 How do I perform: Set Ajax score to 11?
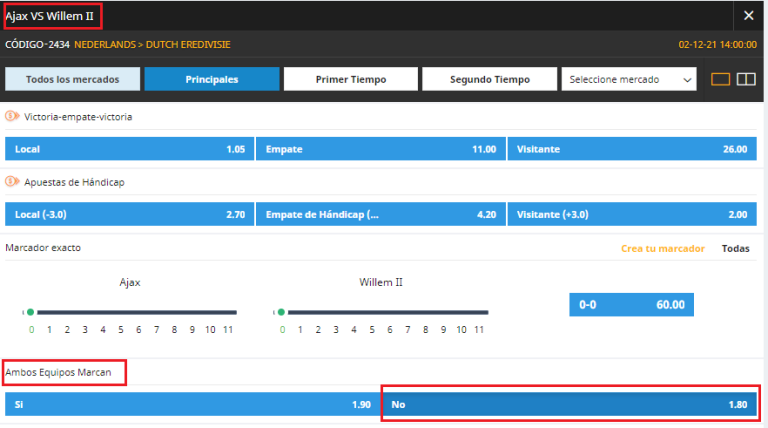pyautogui.click(x=228, y=330)
